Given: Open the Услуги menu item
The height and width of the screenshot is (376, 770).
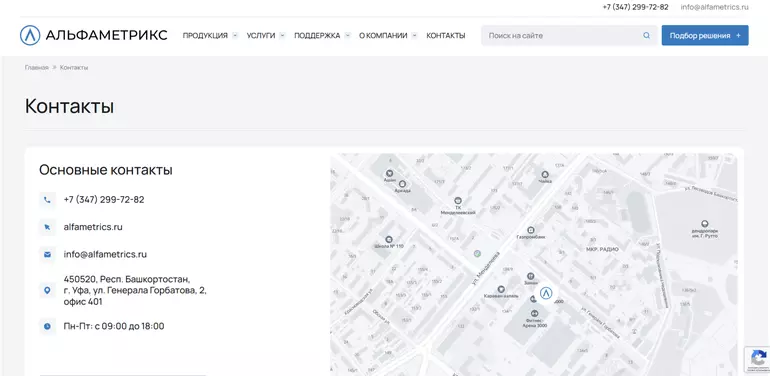Looking at the screenshot, I should pos(261,35).
